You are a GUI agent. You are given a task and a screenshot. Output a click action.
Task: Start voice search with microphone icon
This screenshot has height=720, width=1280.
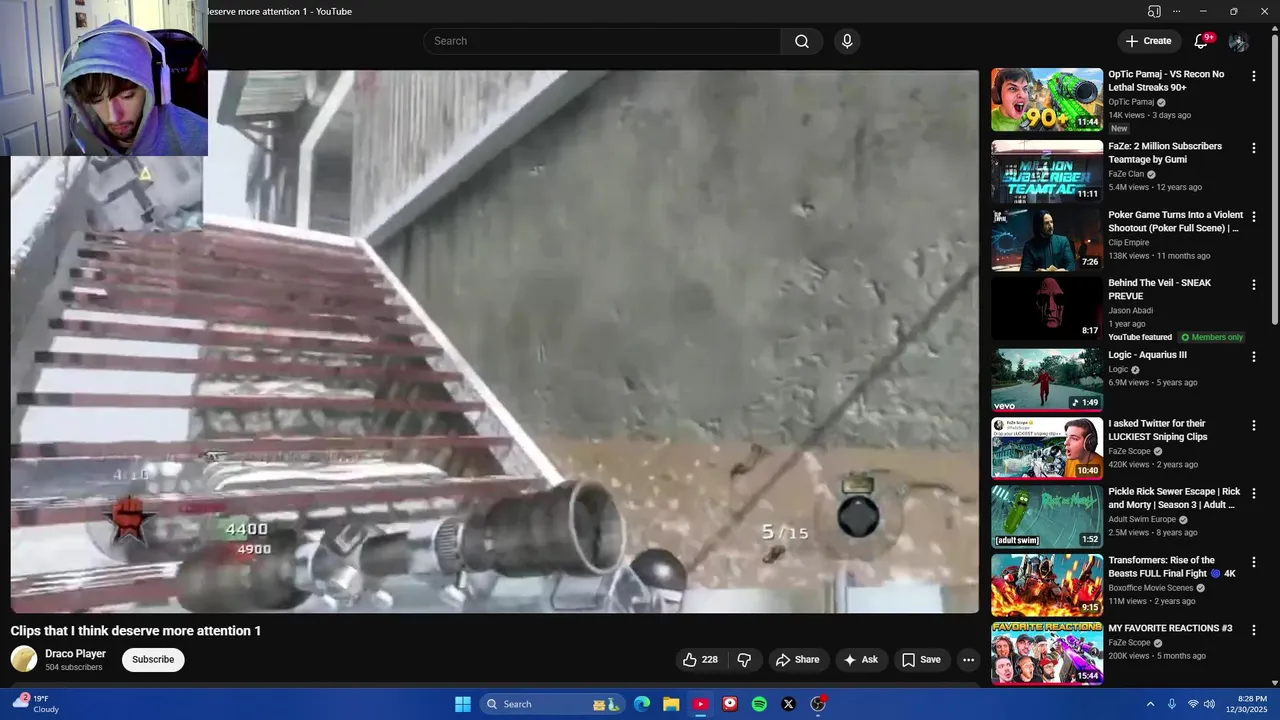(x=847, y=41)
